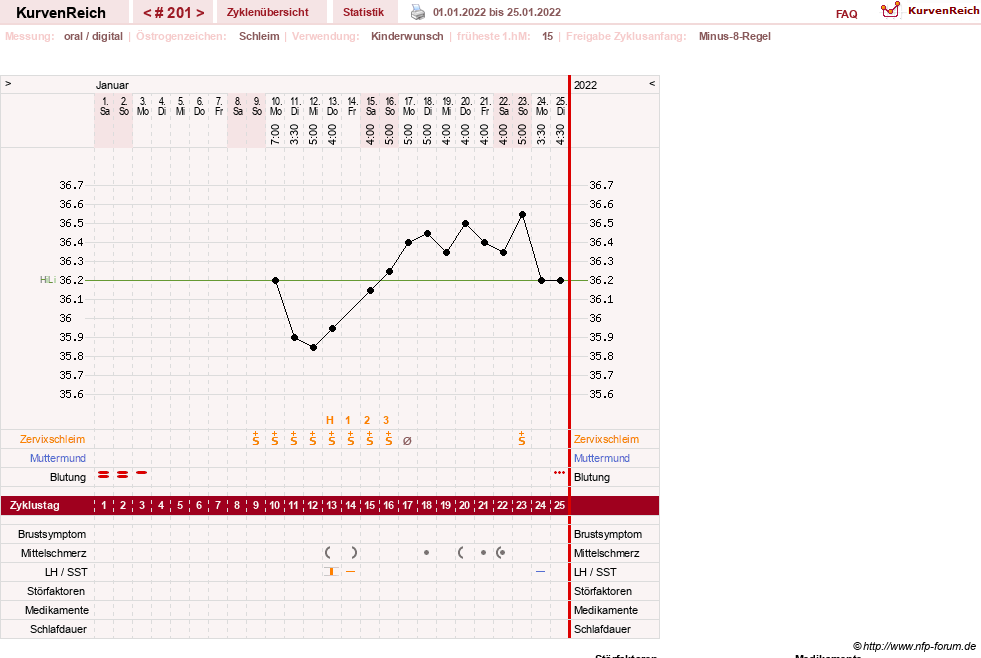981x658 pixels.
Task: Click the oral / digital measurement value
Action: pos(93,36)
